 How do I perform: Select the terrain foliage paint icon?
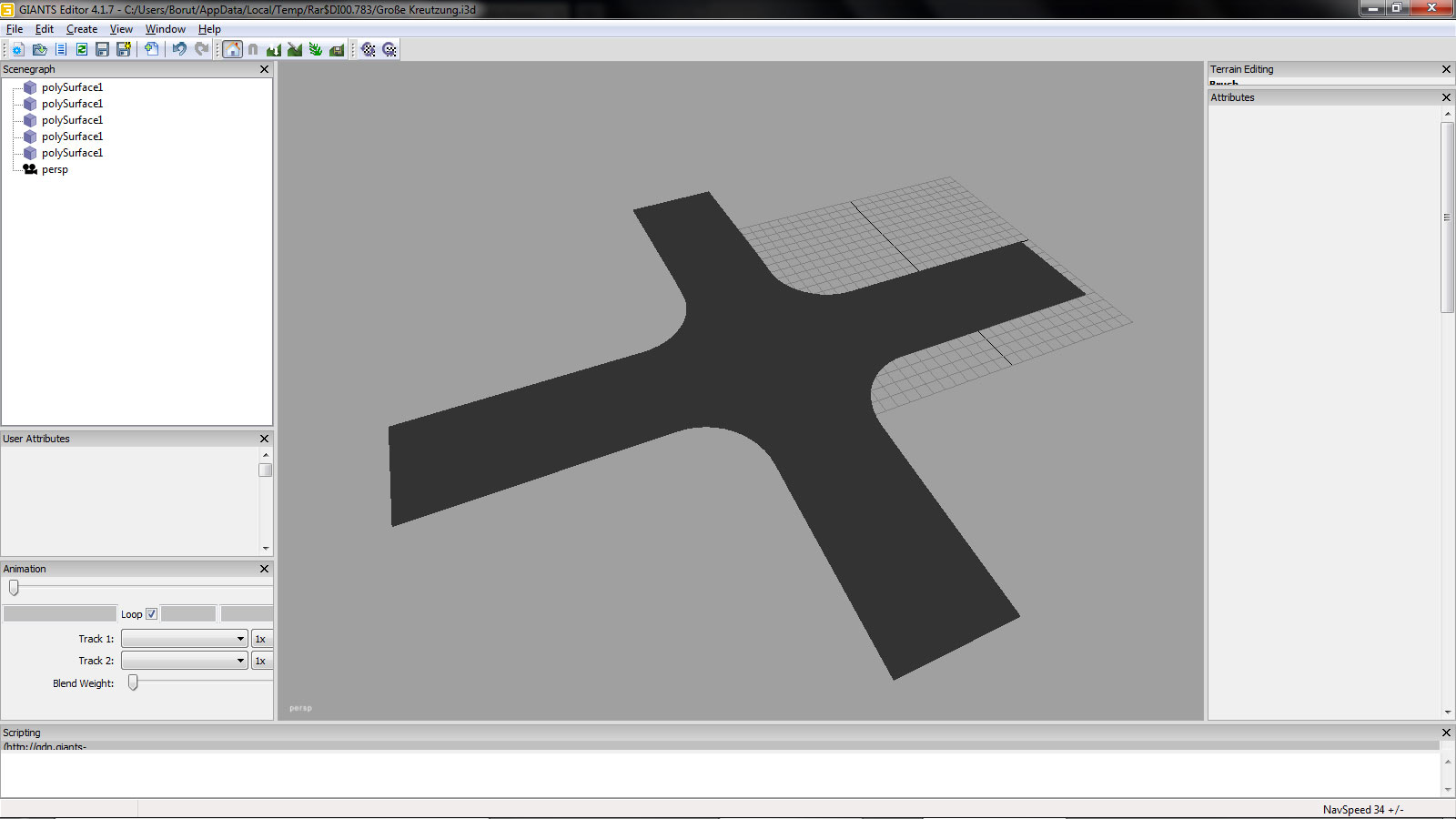pyautogui.click(x=316, y=49)
